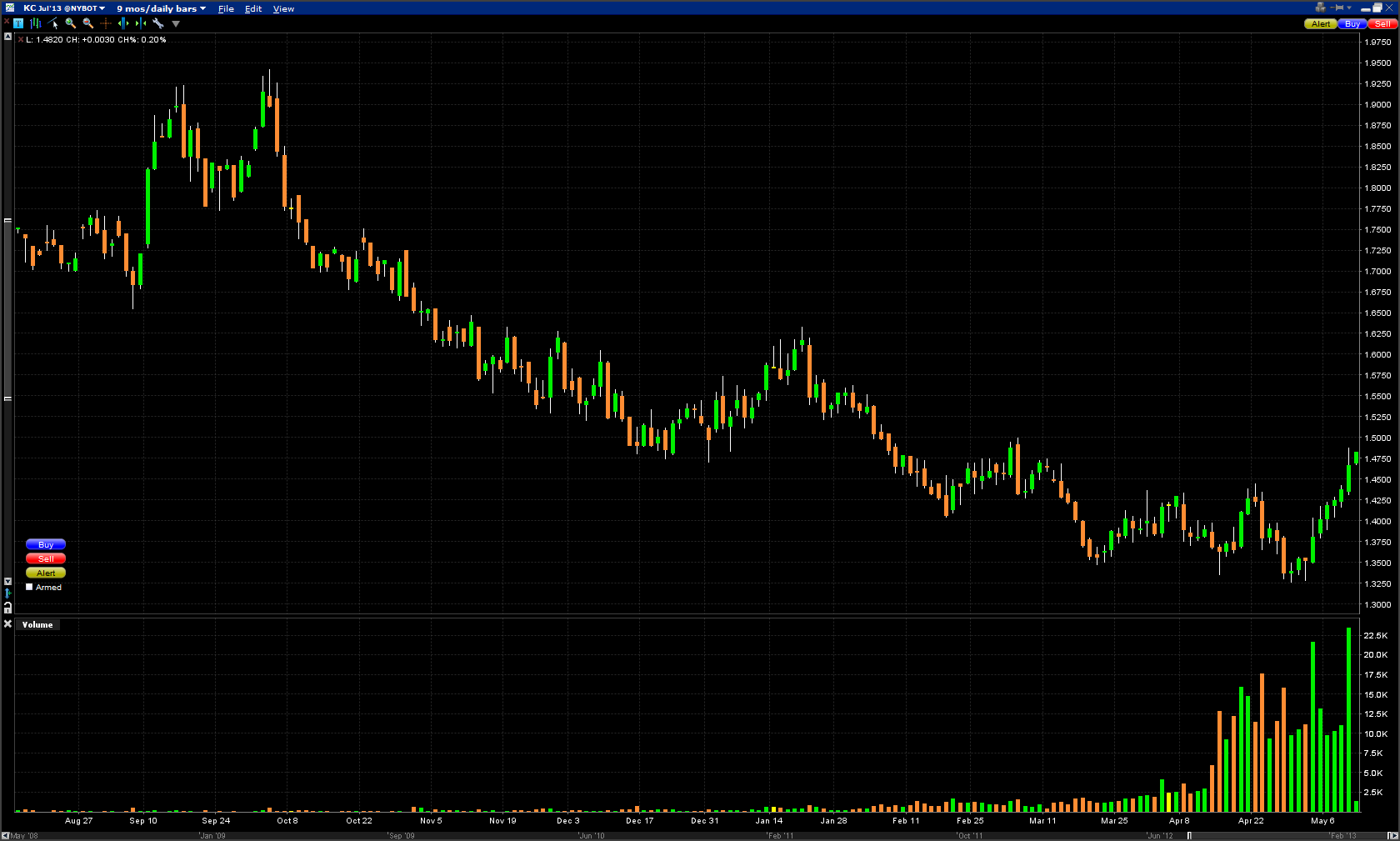1400x841 pixels.
Task: Click the expand time scale arrows icon
Action: 123,23
